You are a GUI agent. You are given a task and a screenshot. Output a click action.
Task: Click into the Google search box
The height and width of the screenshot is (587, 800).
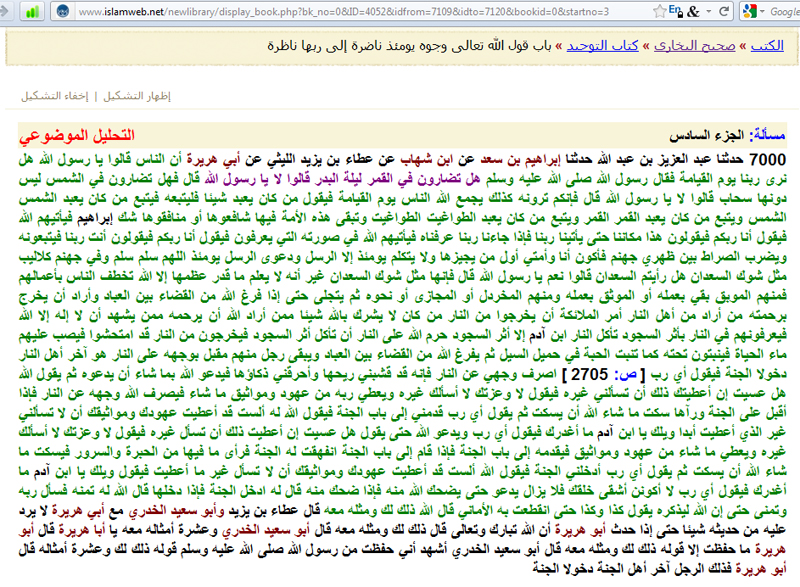tap(784, 11)
